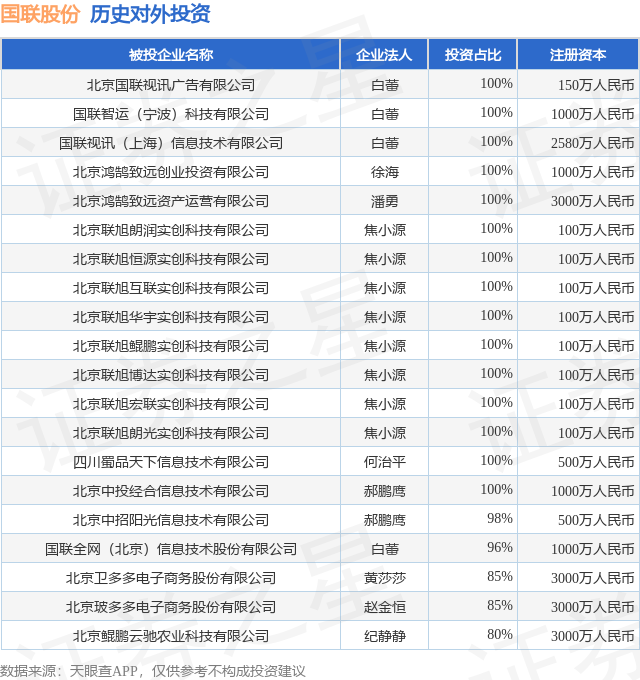Select 3000万人民币 in the 北京鸿鹄致远资产运营 row
This screenshot has height=680, width=640.
click(593, 201)
